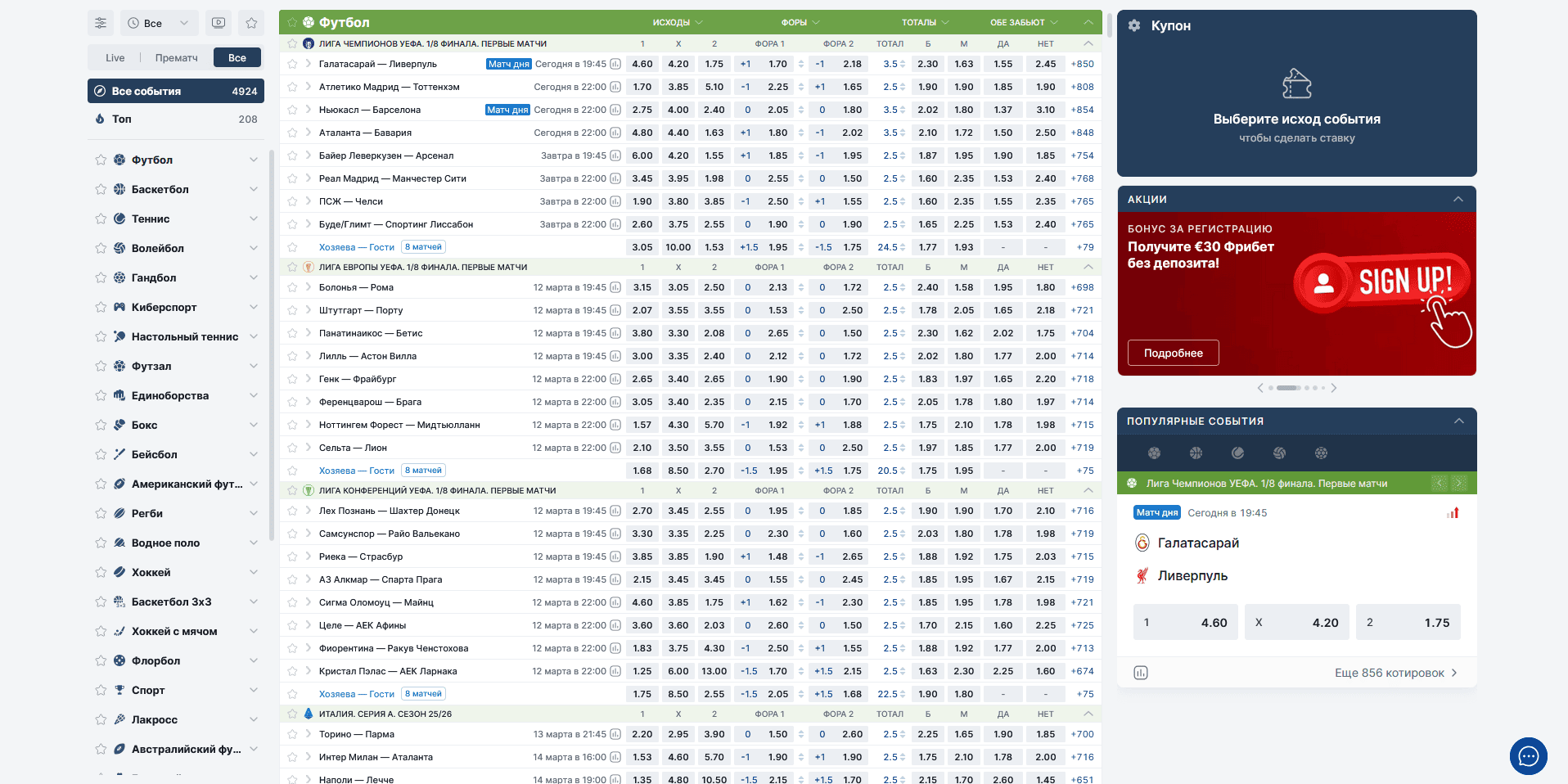Click the Подробнее promo button
1568x784 pixels.
click(x=1173, y=353)
